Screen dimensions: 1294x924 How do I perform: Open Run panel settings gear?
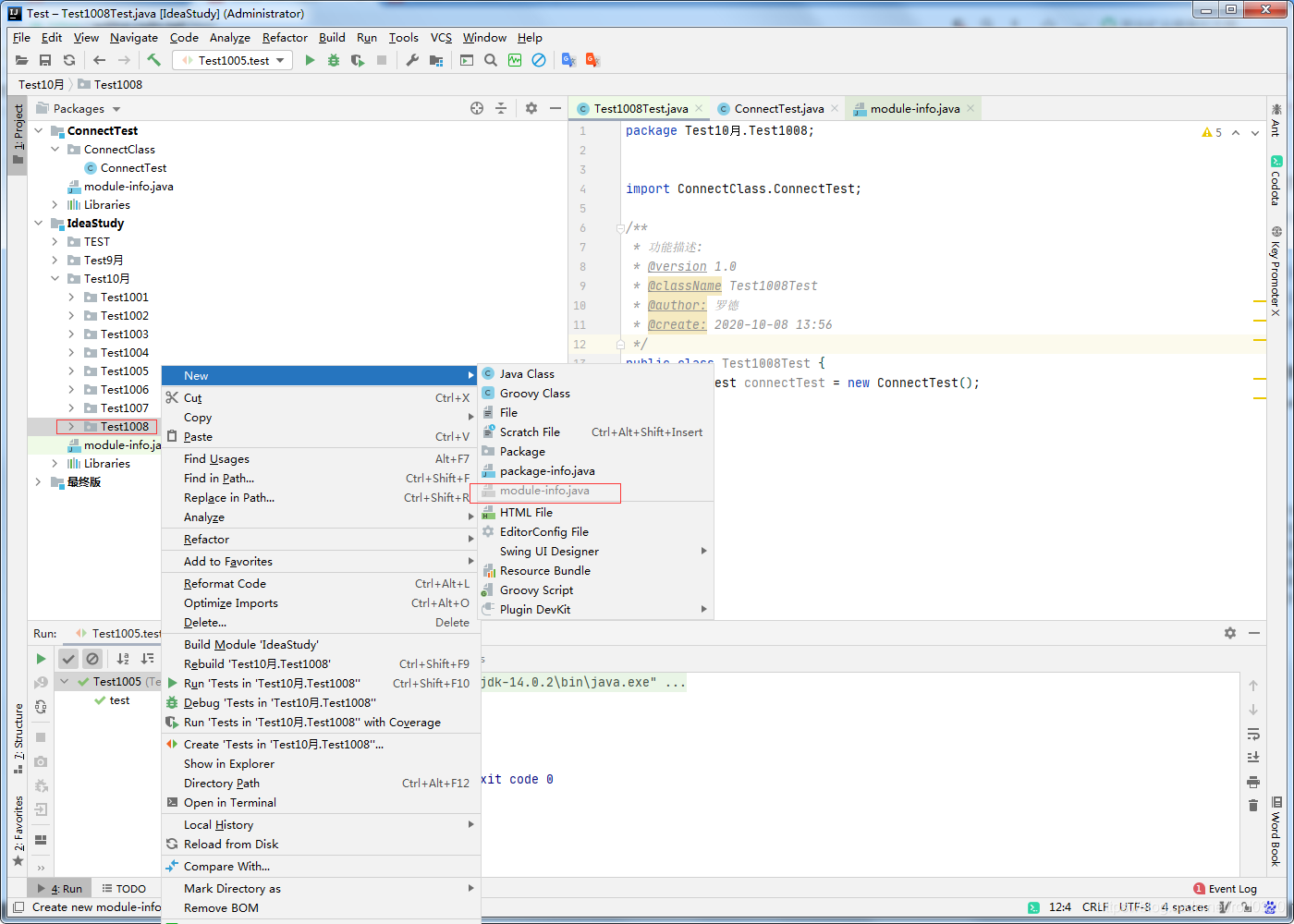click(1230, 633)
